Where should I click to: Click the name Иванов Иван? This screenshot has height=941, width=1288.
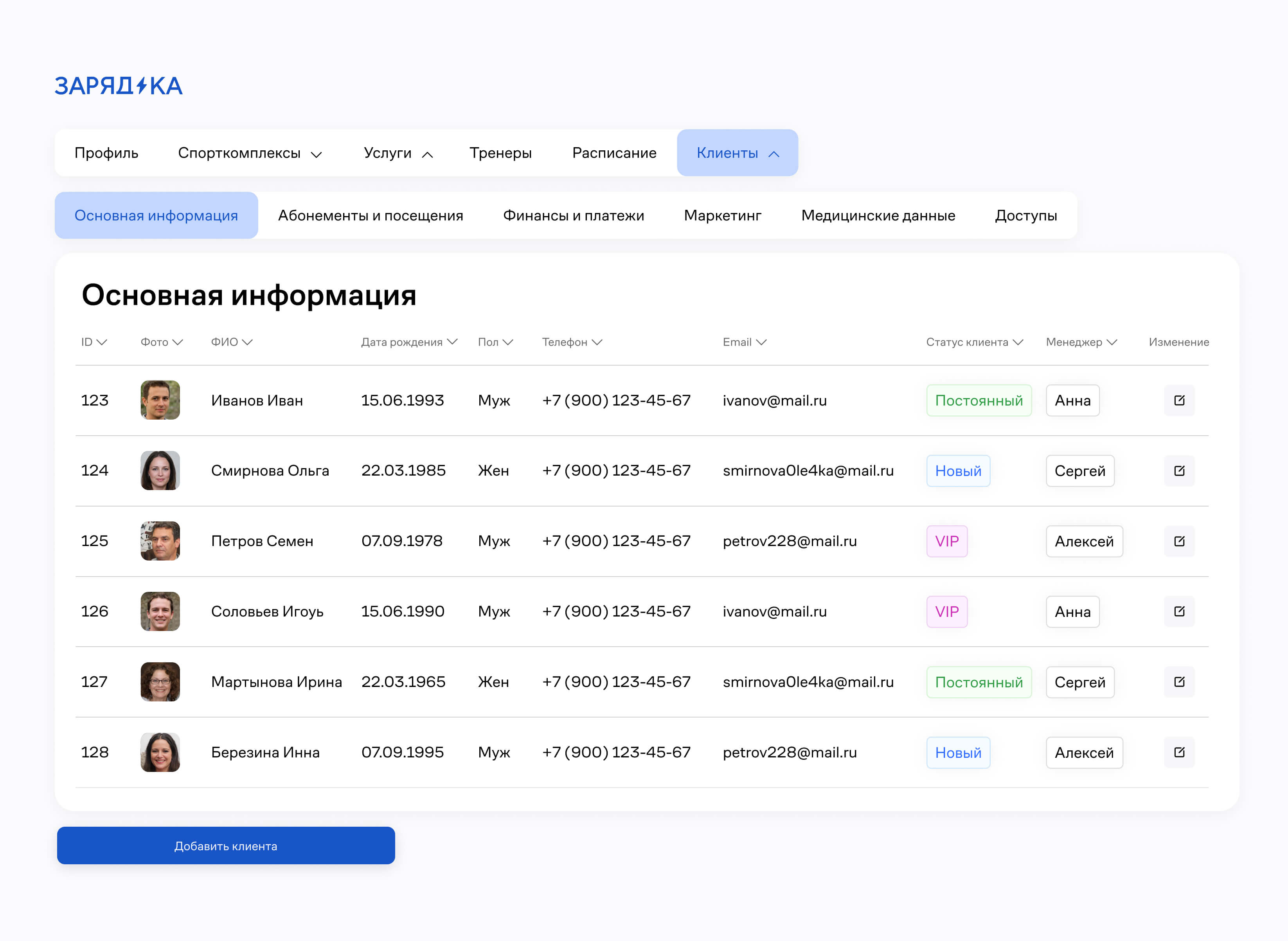[x=257, y=400]
